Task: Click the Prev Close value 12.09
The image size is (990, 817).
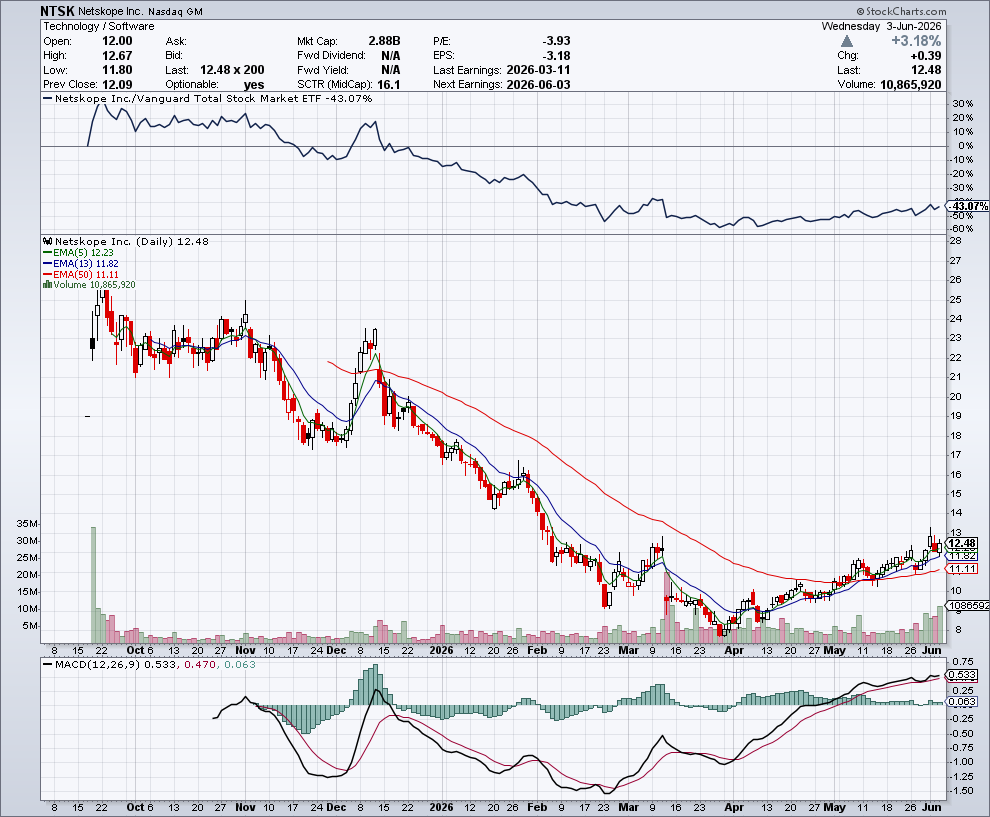Action: tap(117, 85)
